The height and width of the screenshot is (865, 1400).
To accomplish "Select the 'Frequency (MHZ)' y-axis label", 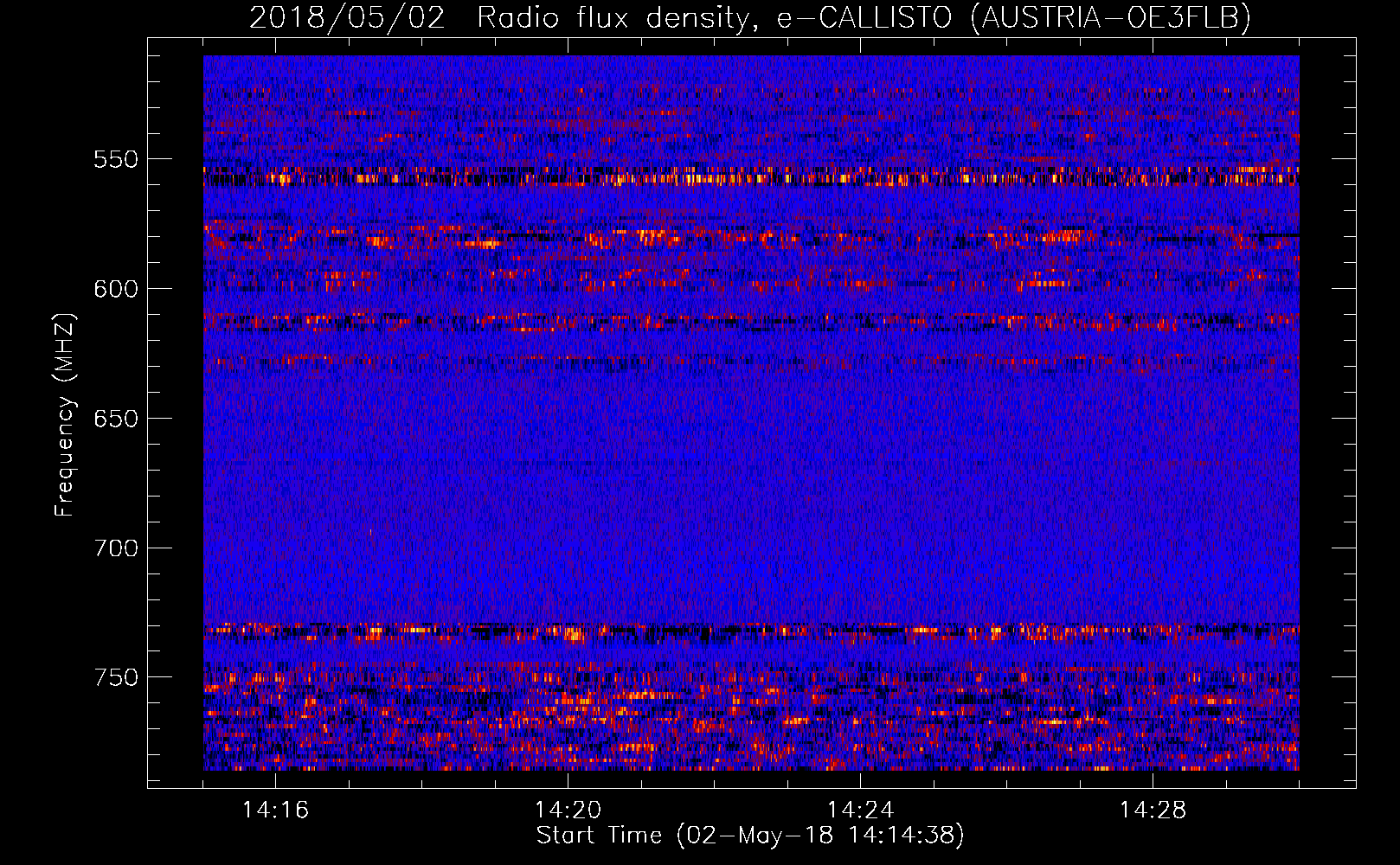I will (x=65, y=415).
